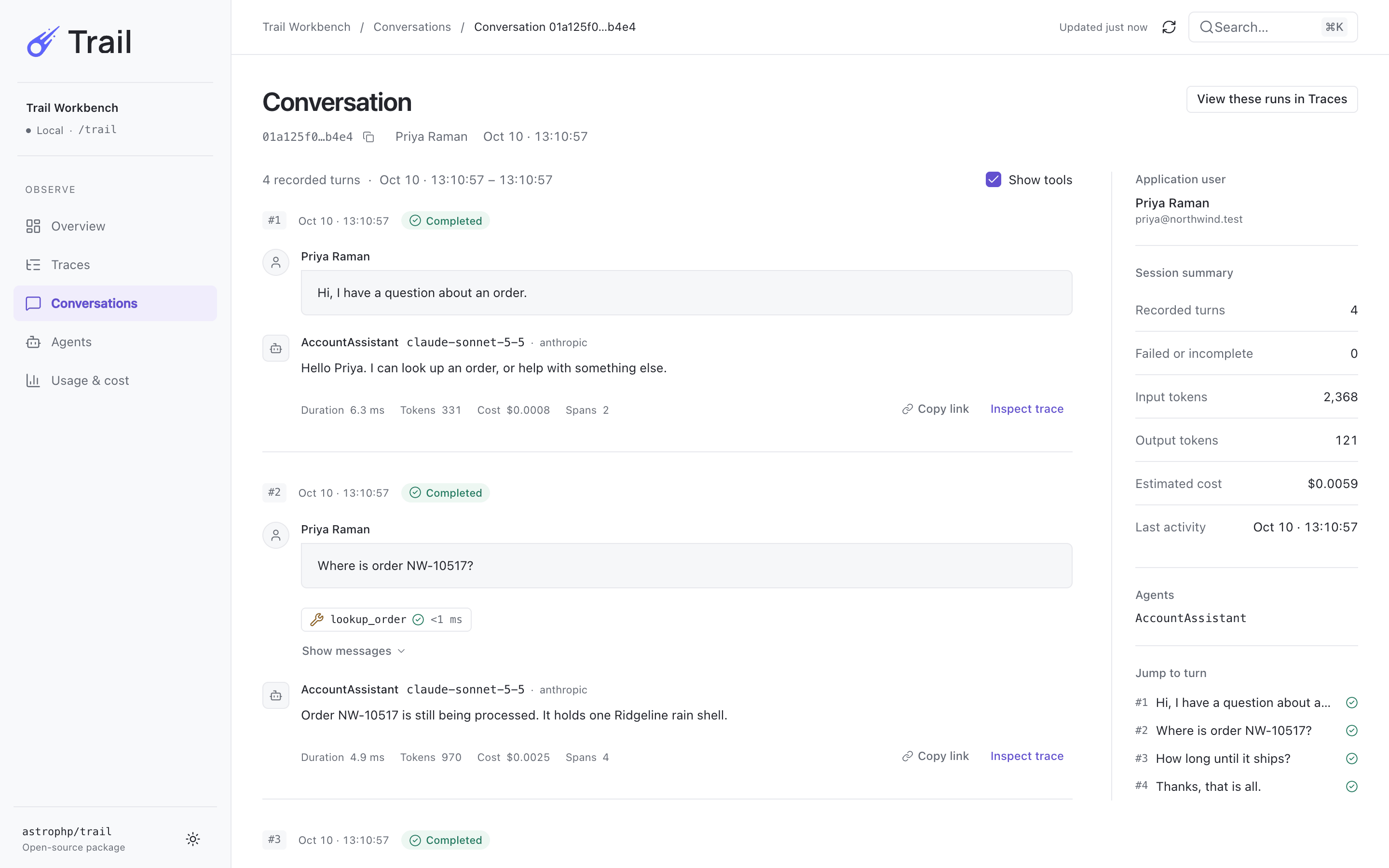Copy link for turn #2

[936, 756]
